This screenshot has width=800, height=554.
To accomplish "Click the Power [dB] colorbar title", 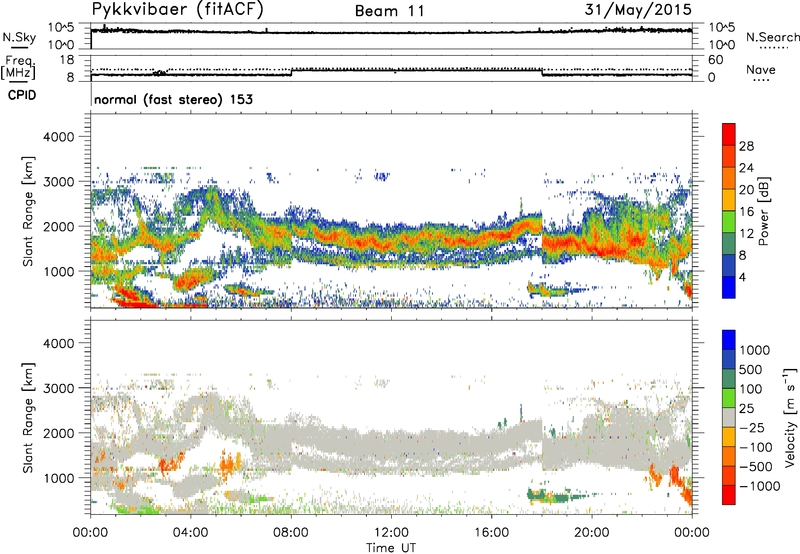I will (x=763, y=211).
